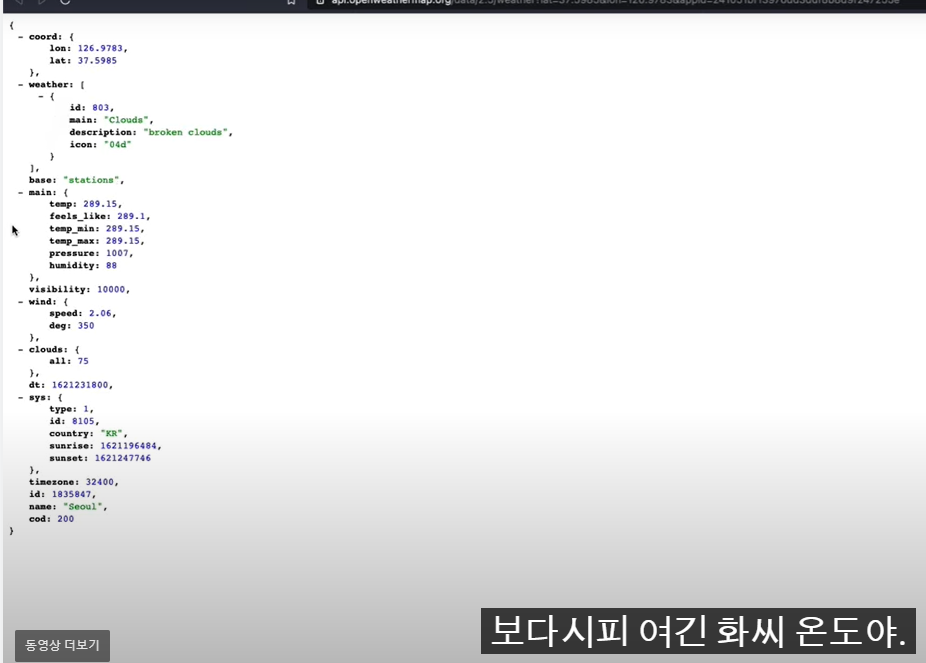
Task: Click the feels_like value 289.1
Action: 131,216
